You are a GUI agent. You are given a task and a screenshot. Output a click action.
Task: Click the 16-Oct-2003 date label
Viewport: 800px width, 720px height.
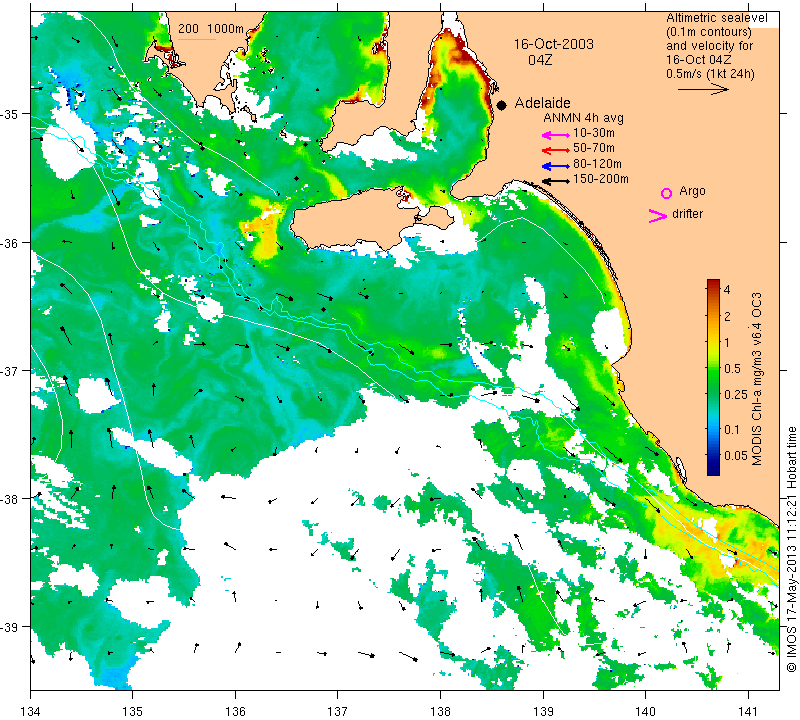click(x=554, y=44)
